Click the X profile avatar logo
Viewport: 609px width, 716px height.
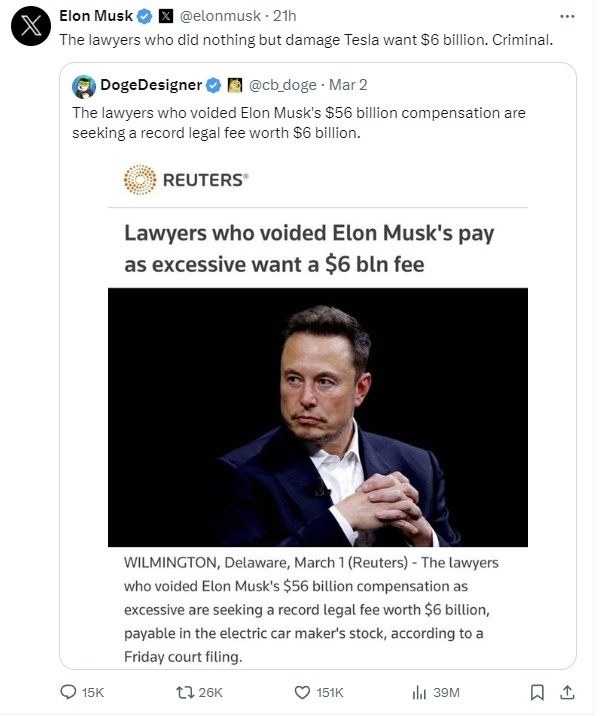tap(30, 27)
